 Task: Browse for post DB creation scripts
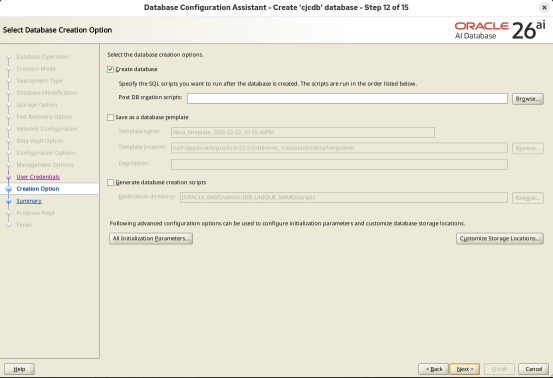point(528,99)
